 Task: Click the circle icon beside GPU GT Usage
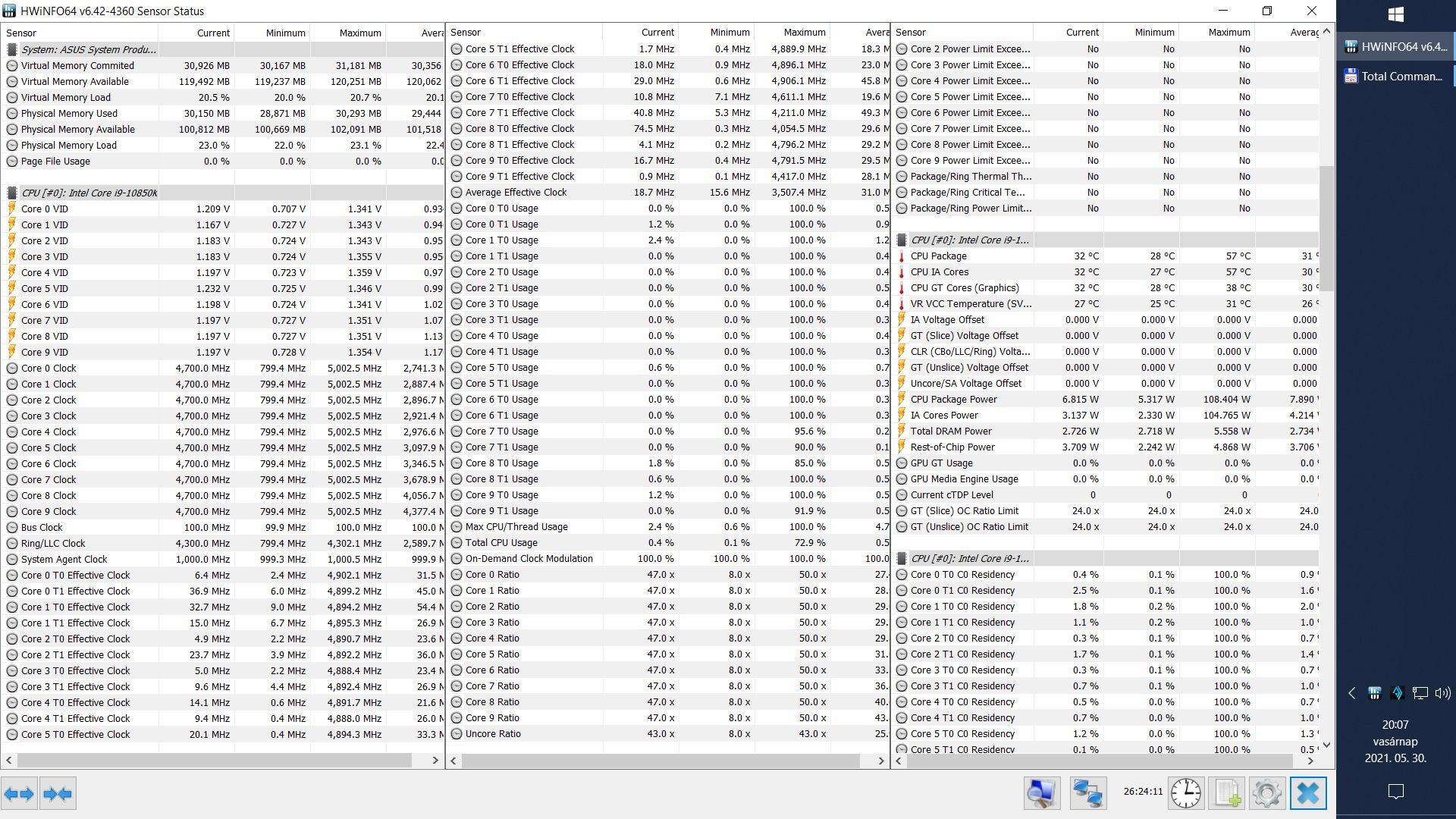tap(902, 463)
